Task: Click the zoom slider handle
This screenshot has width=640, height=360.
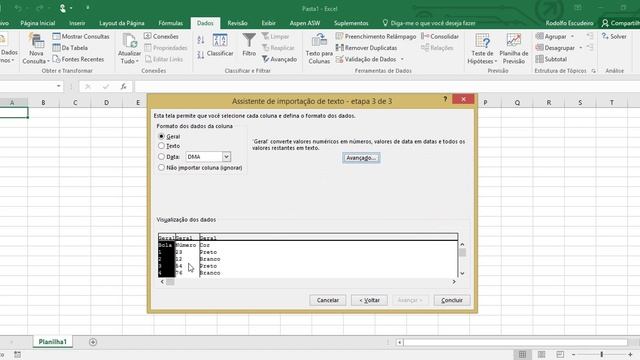Action: point(602,354)
